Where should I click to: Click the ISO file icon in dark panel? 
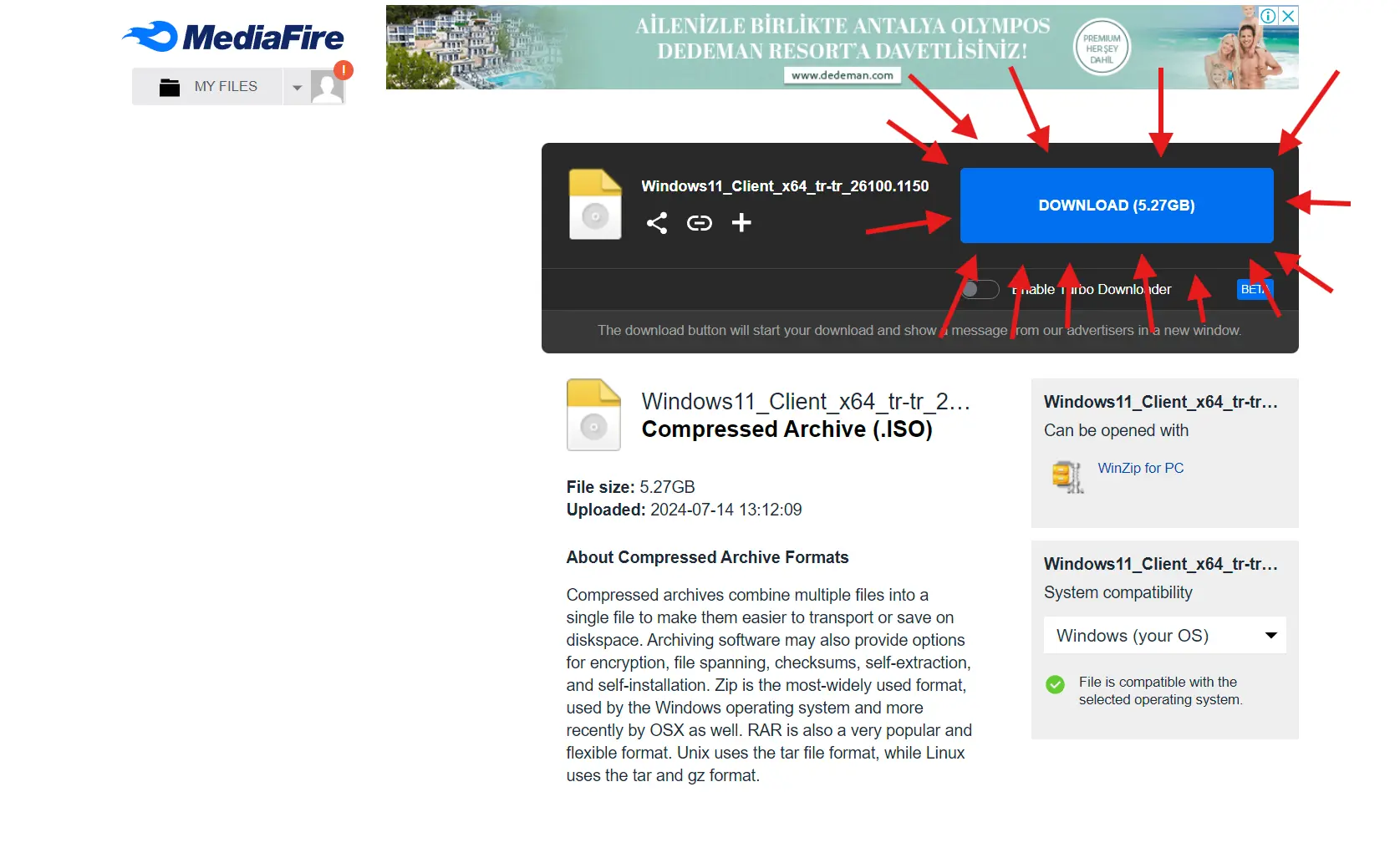[595, 205]
